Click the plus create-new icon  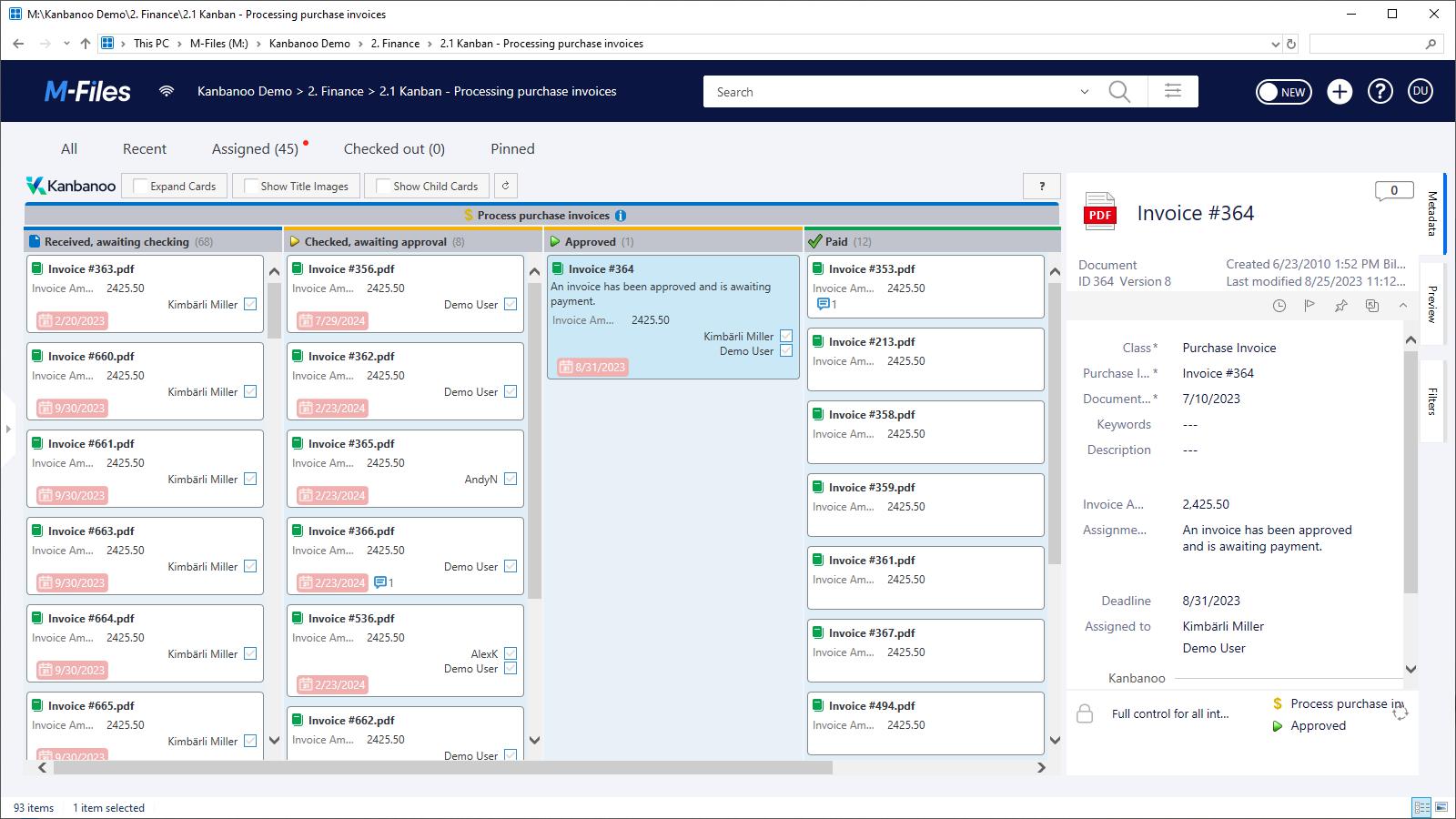[x=1340, y=91]
